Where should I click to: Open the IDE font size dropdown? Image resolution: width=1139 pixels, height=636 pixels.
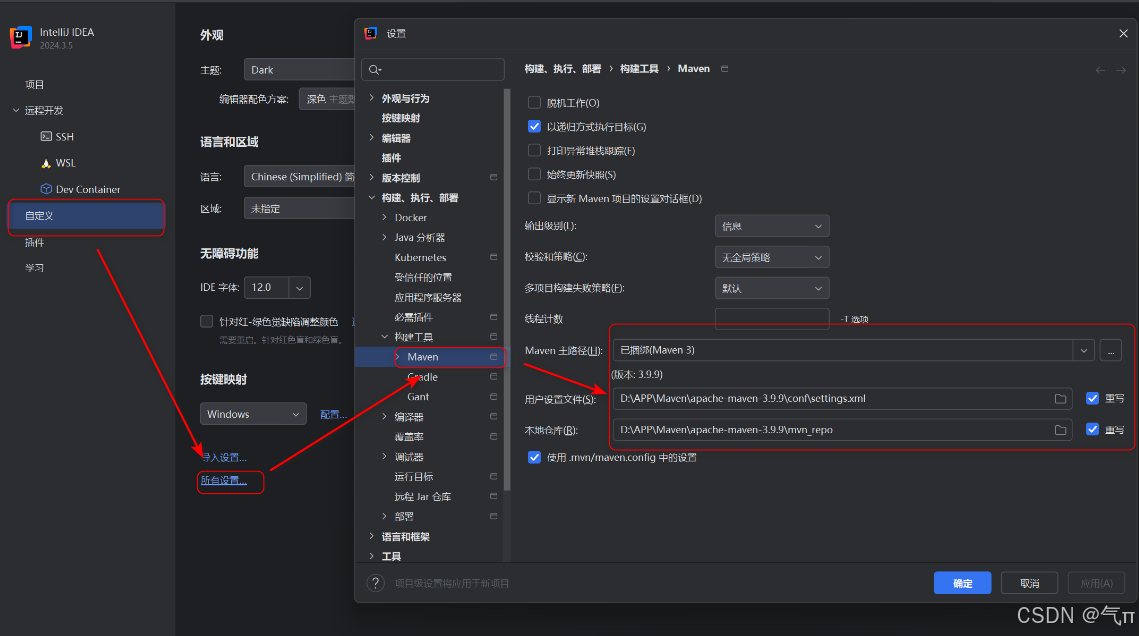click(299, 288)
